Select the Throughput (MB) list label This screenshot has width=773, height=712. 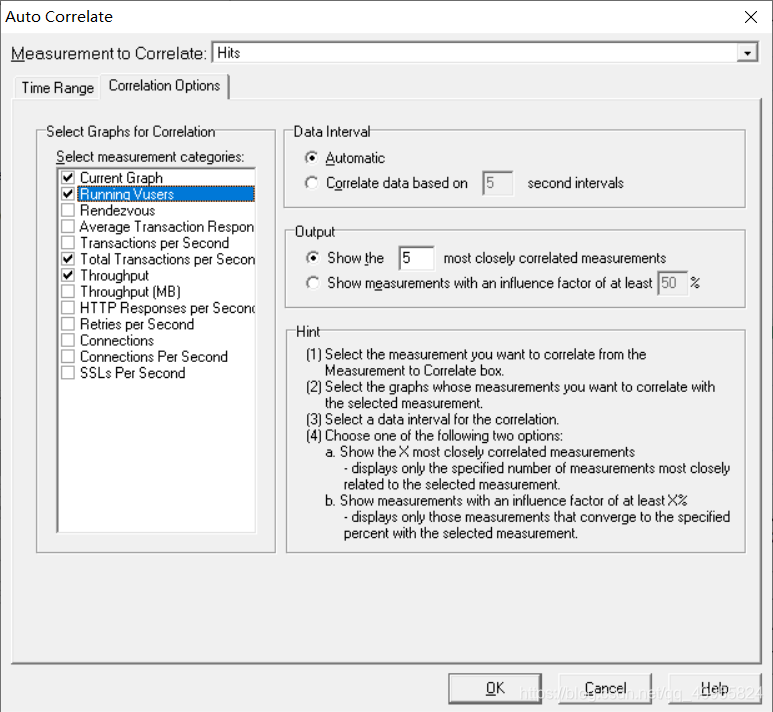pyautogui.click(x=130, y=291)
